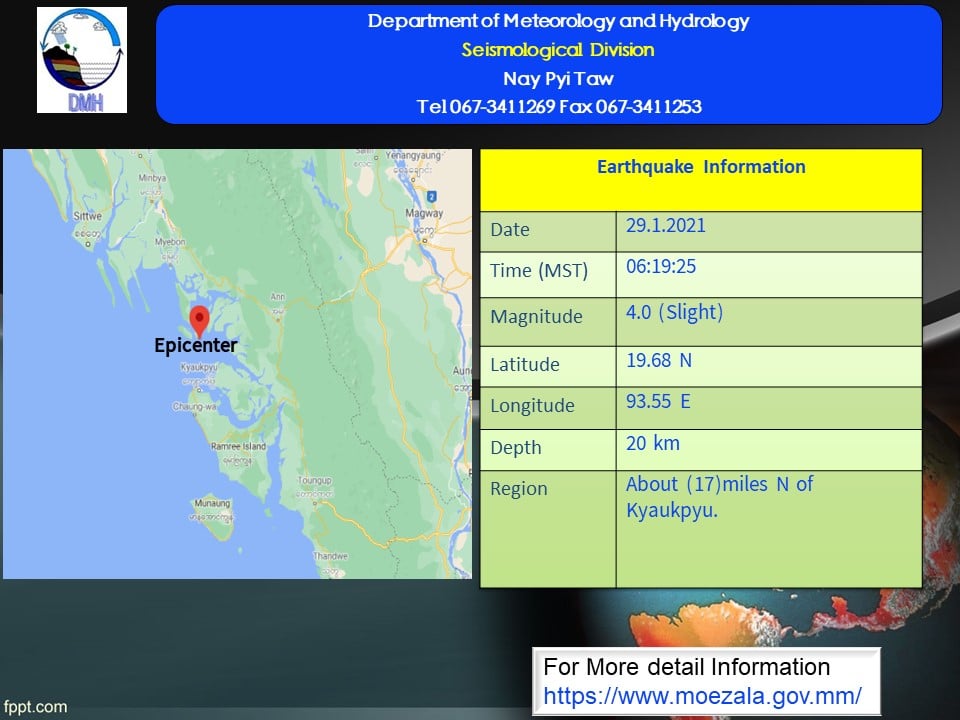The height and width of the screenshot is (720, 960).
Task: Select the magnitude value 4.0 (Slight)
Action: click(674, 312)
